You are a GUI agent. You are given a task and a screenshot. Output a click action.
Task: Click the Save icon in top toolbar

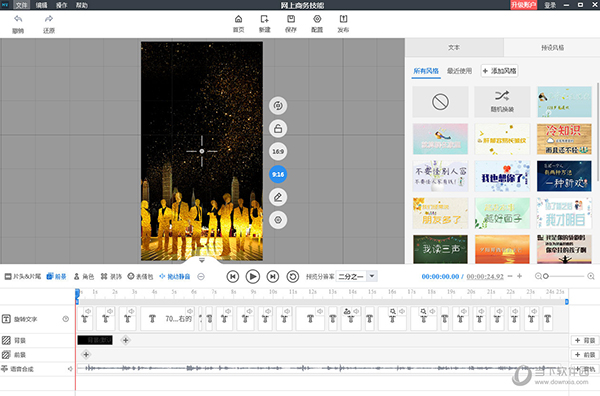(291, 19)
